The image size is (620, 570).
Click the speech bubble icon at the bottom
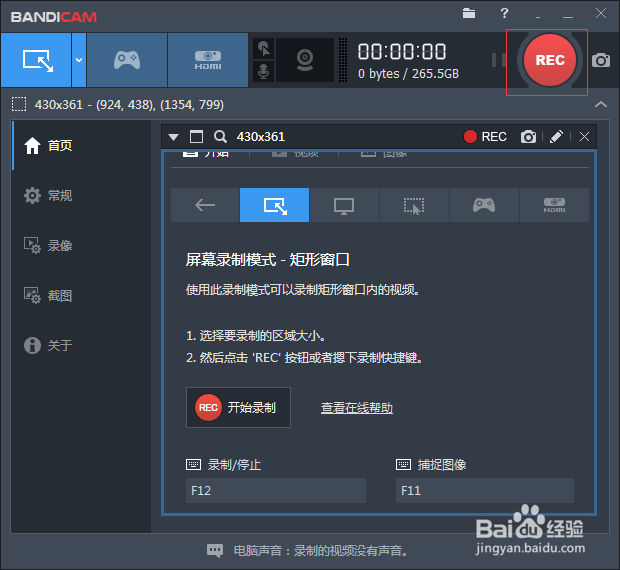click(215, 550)
